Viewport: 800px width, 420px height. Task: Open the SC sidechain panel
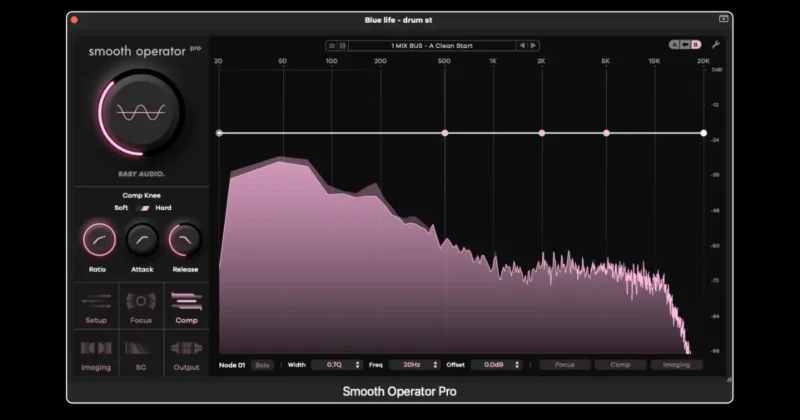coord(141,355)
